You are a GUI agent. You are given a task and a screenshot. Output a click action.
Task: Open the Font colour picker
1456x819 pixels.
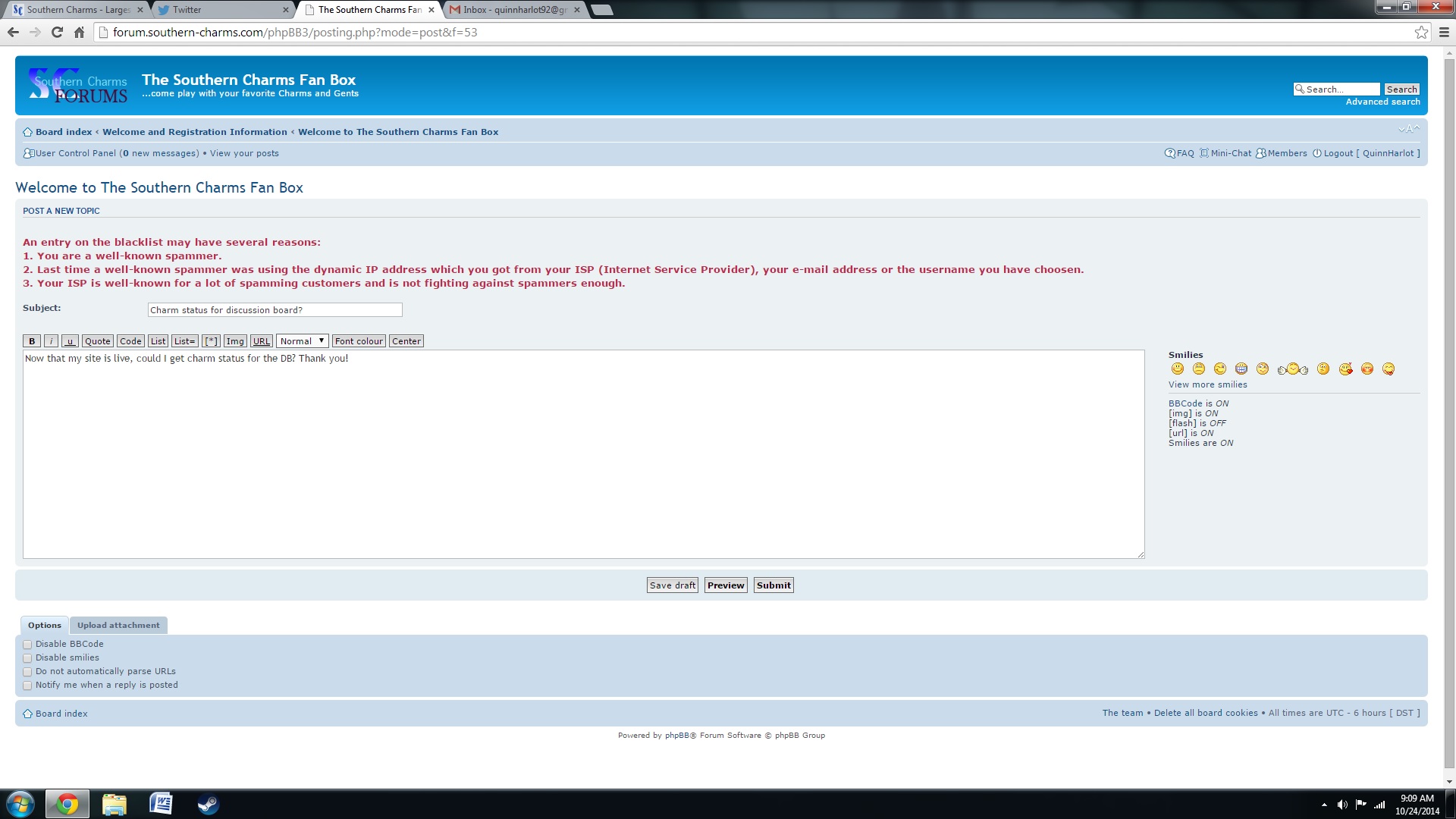point(359,341)
